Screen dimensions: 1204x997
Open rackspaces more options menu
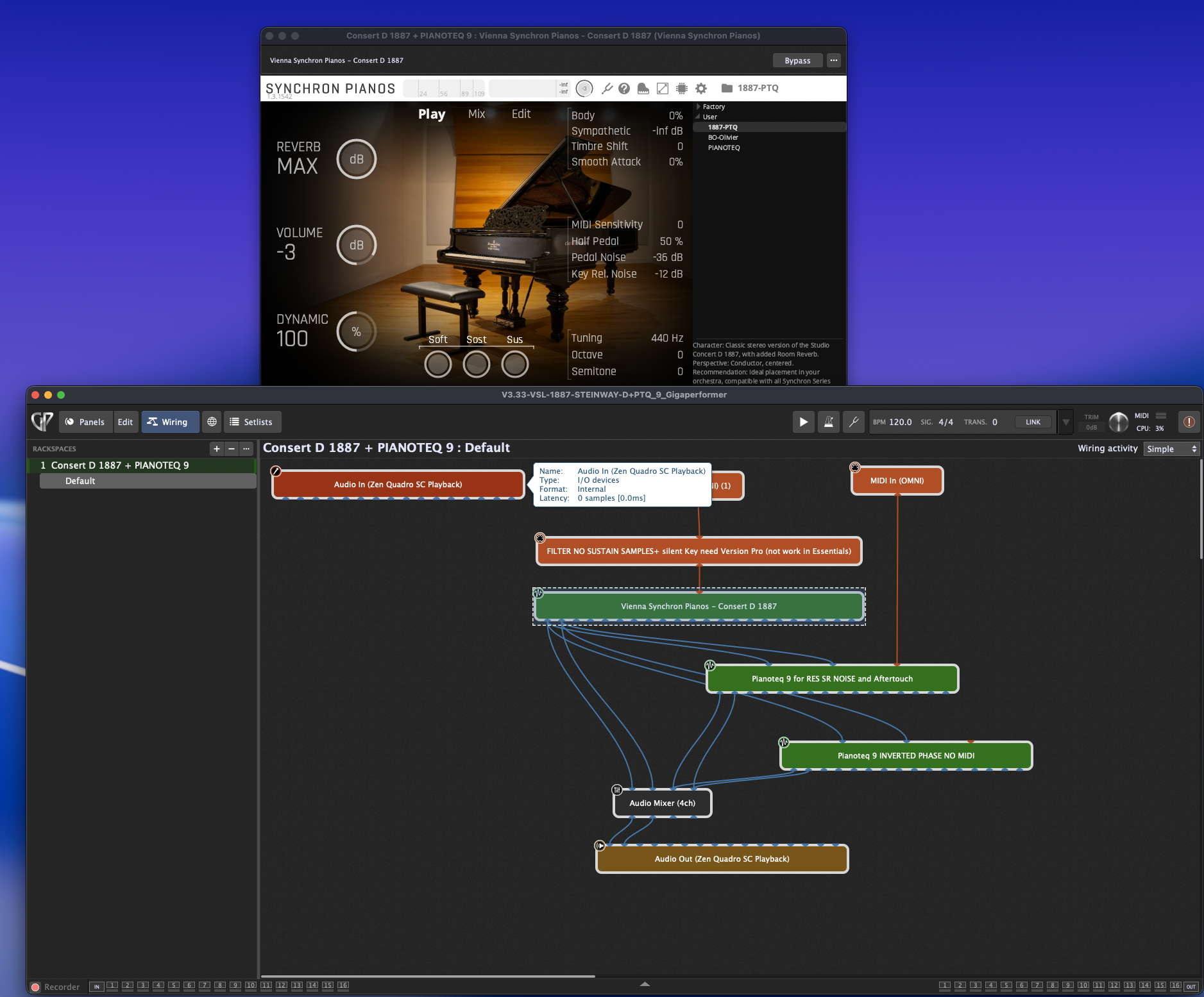coord(246,449)
